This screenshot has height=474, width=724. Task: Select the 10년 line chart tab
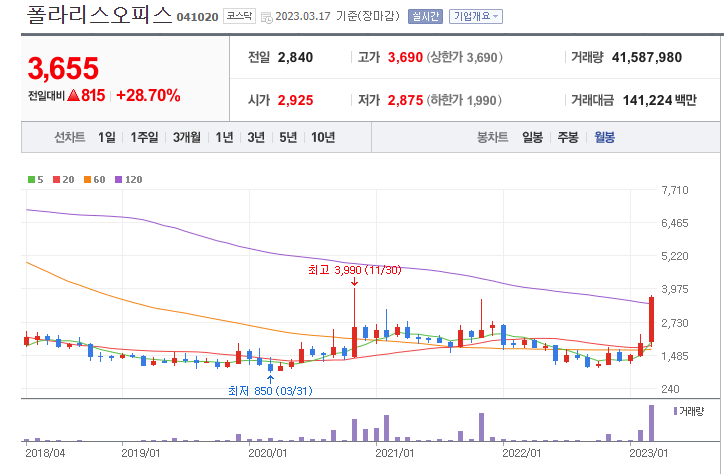pyautogui.click(x=323, y=137)
